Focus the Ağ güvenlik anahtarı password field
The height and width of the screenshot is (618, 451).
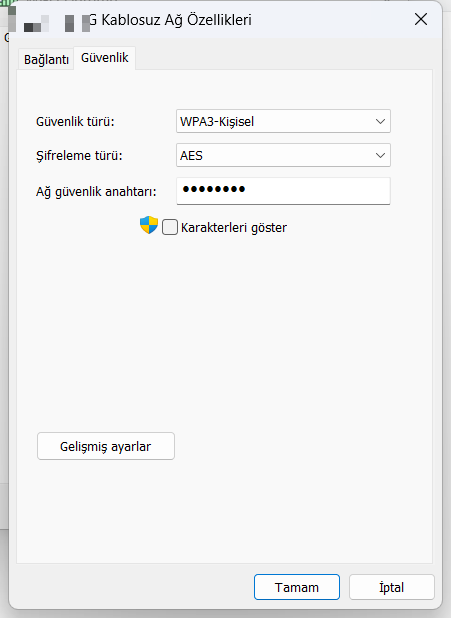click(x=283, y=191)
